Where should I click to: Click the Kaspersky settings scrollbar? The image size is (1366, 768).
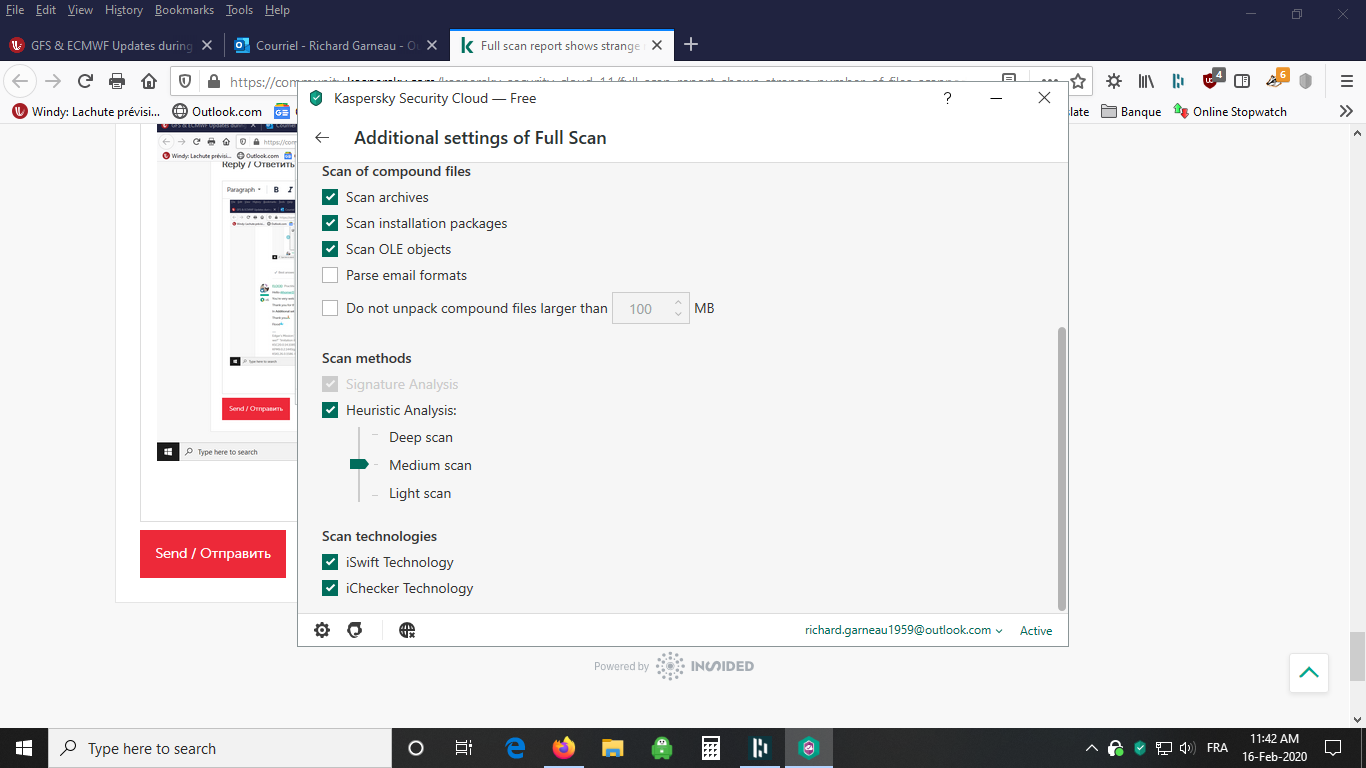pyautogui.click(x=1062, y=468)
